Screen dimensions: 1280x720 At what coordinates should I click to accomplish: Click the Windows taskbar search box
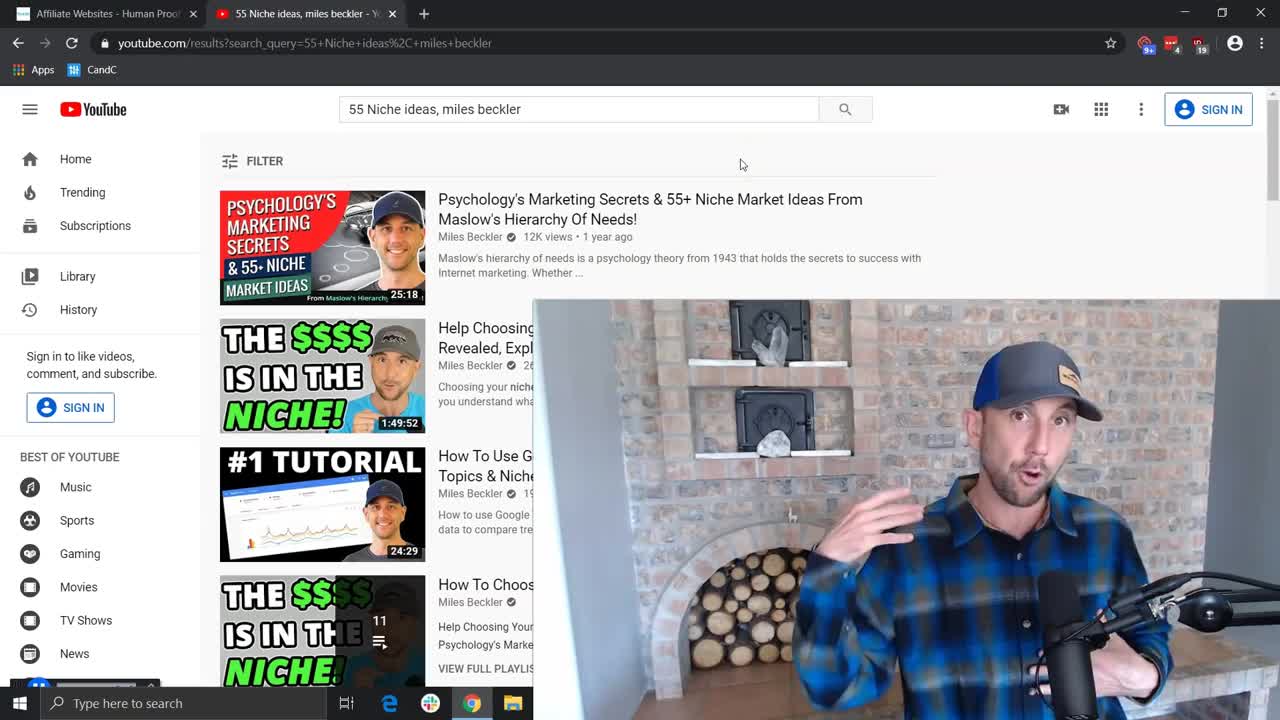pos(183,703)
